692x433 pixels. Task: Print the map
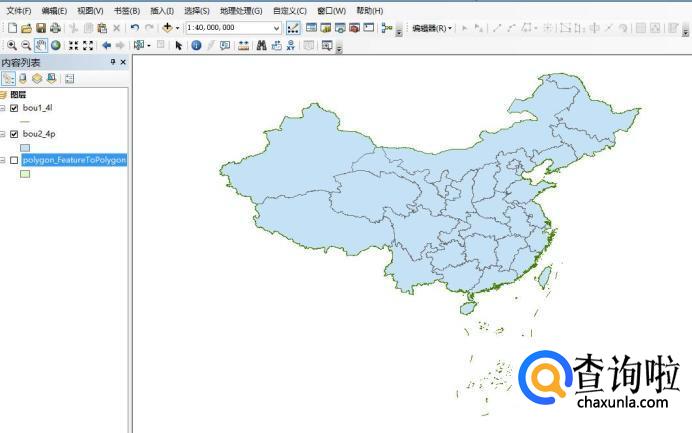click(55, 28)
